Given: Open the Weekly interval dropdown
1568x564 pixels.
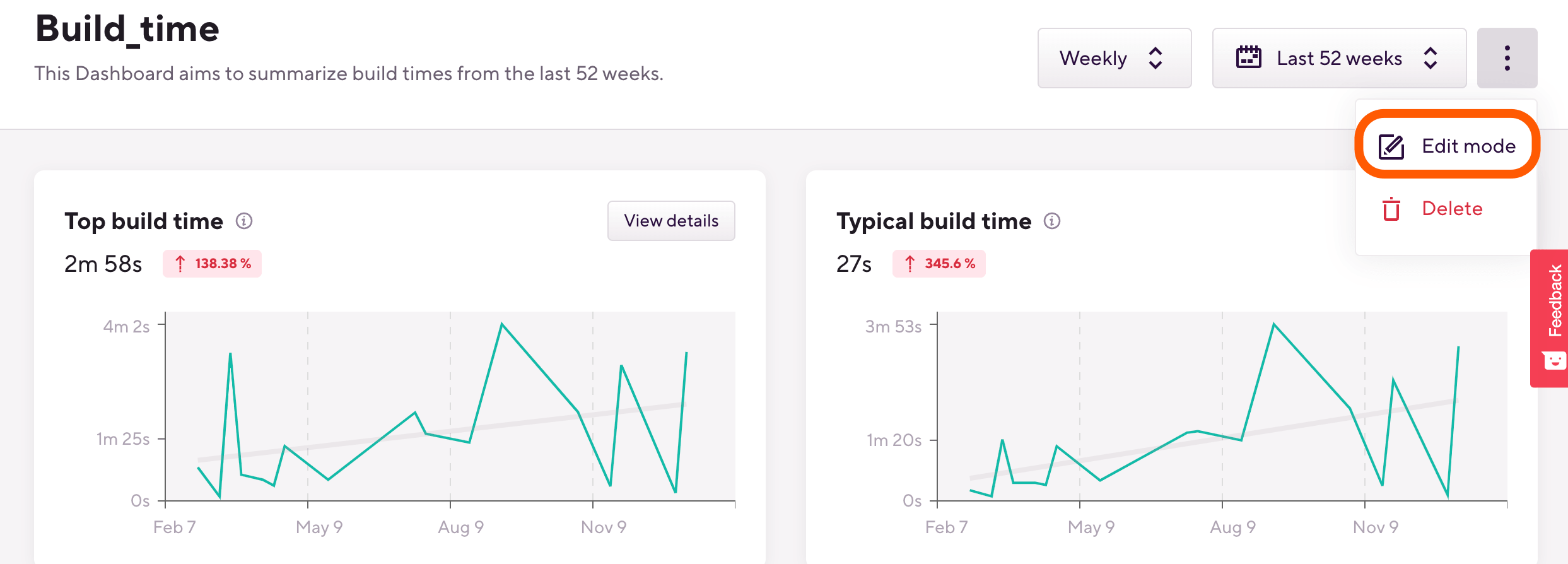Looking at the screenshot, I should tap(1114, 58).
